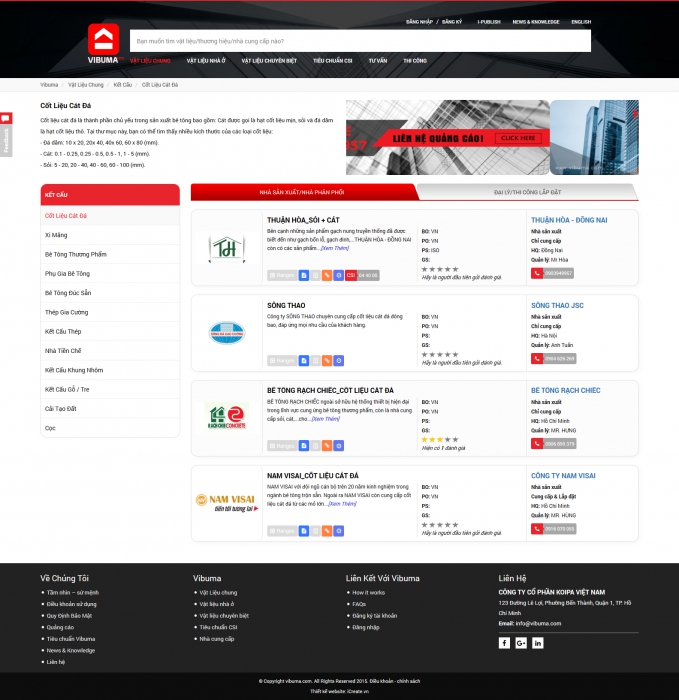This screenshot has width=679, height=700.
Task: Open I-Publish header link
Action: point(489,22)
